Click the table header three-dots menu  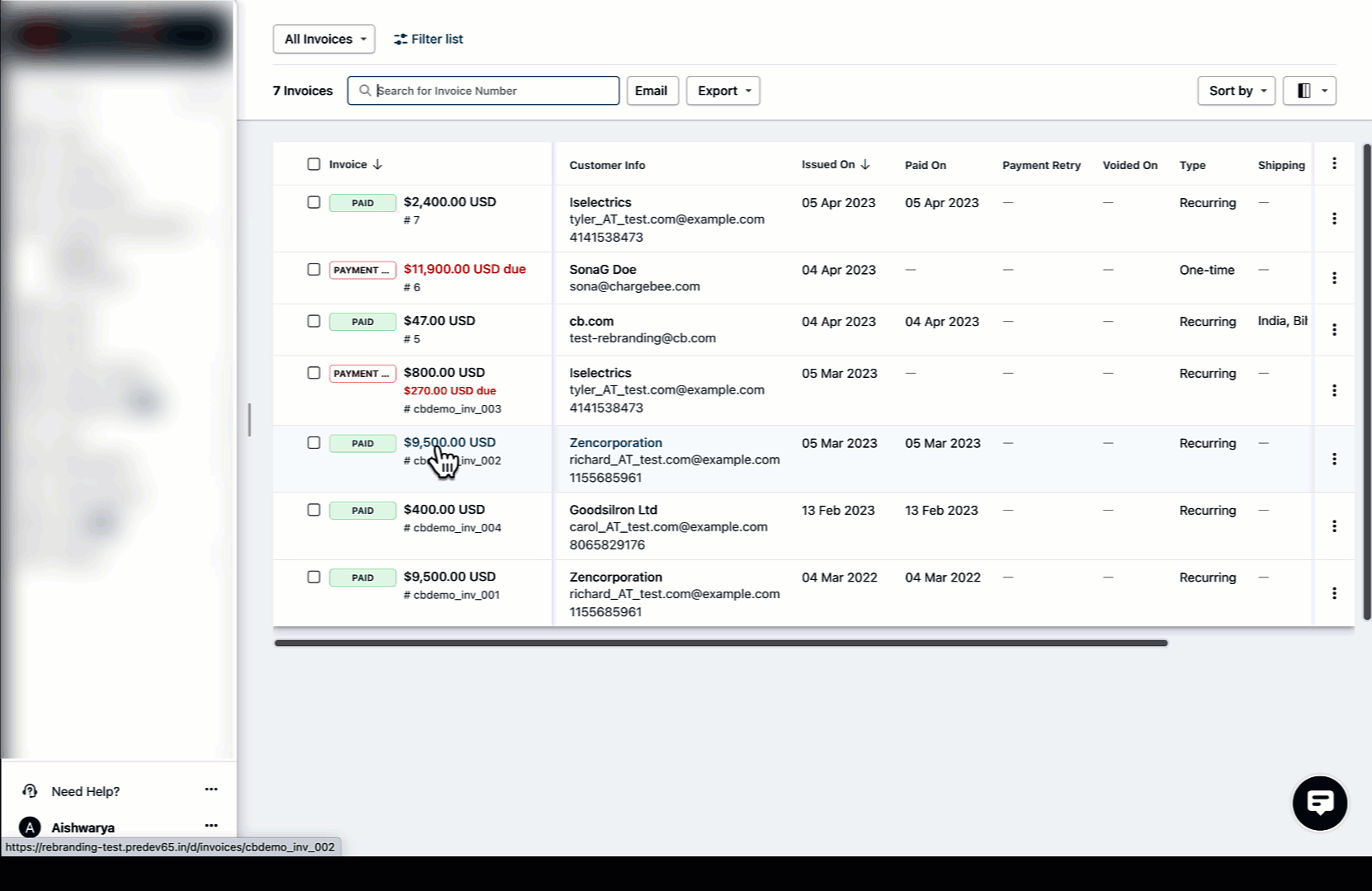click(x=1333, y=164)
